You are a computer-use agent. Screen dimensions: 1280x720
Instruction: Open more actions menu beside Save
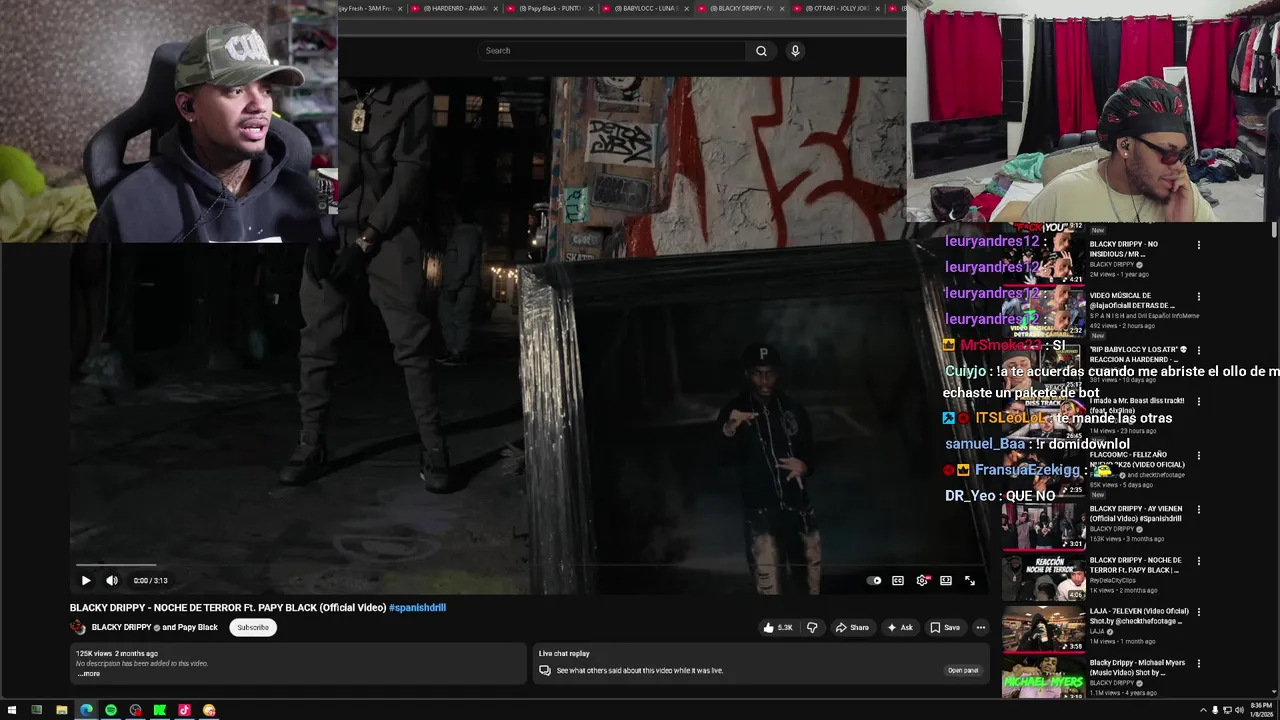coord(981,627)
